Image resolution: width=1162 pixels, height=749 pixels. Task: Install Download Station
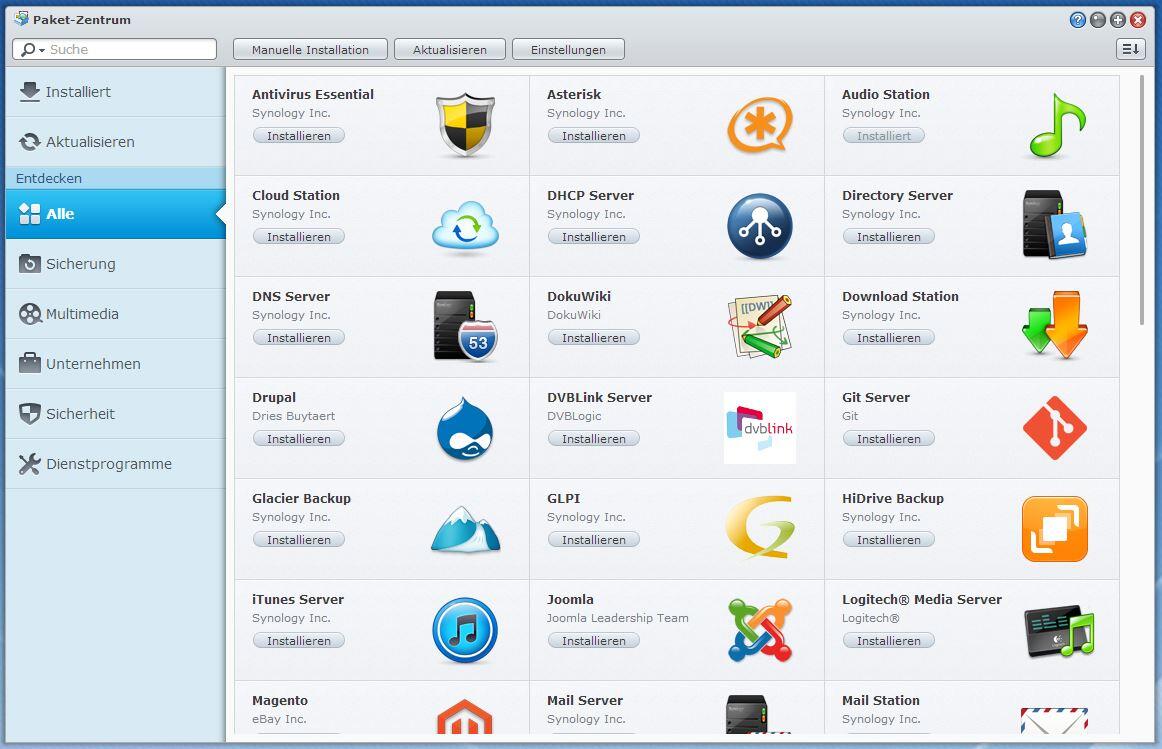click(889, 337)
